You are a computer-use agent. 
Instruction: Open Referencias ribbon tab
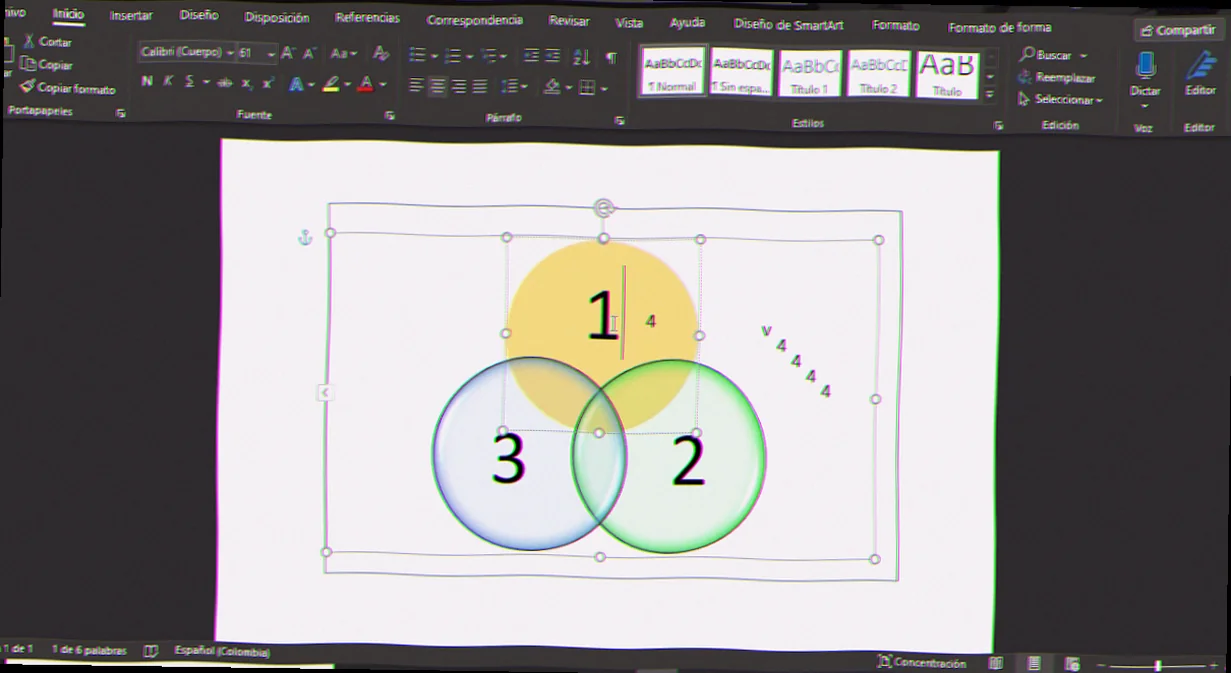[367, 18]
